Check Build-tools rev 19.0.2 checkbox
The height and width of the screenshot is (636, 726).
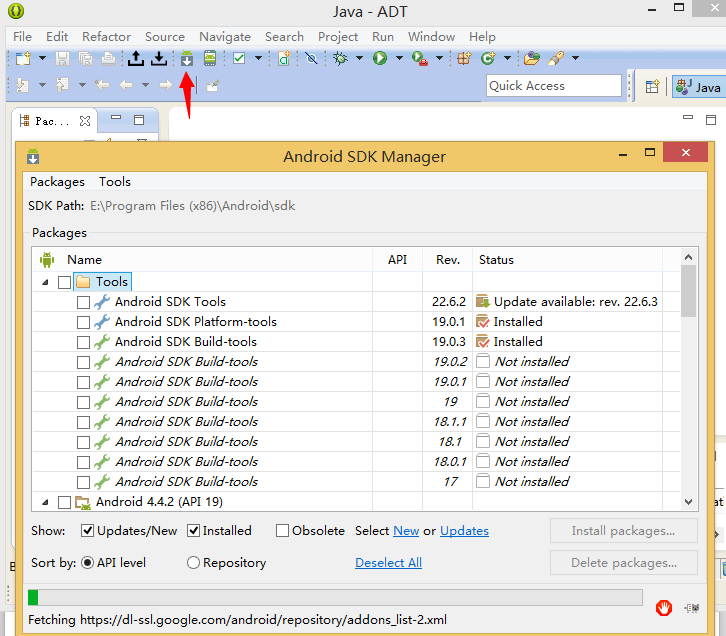pos(83,362)
